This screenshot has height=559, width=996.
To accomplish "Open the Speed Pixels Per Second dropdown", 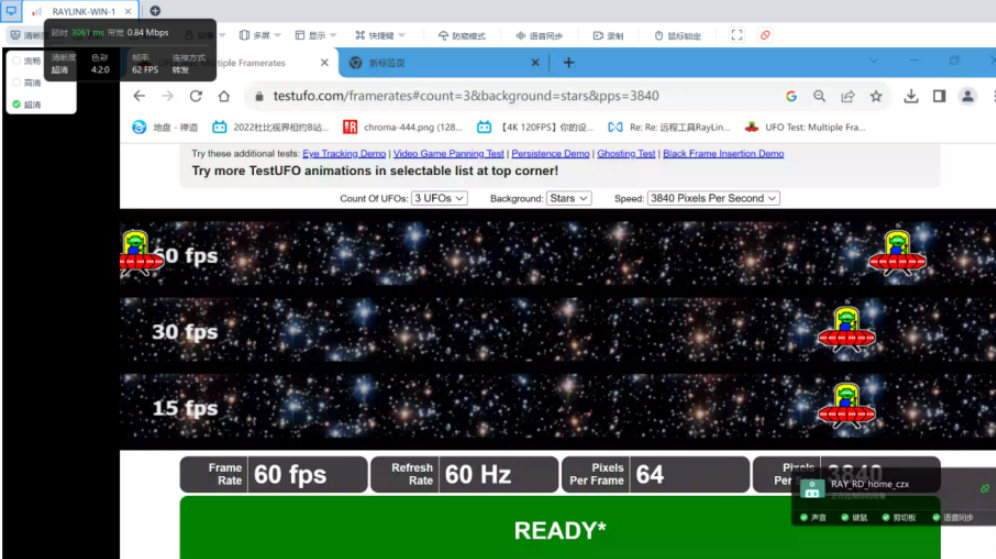I will pyautogui.click(x=713, y=198).
